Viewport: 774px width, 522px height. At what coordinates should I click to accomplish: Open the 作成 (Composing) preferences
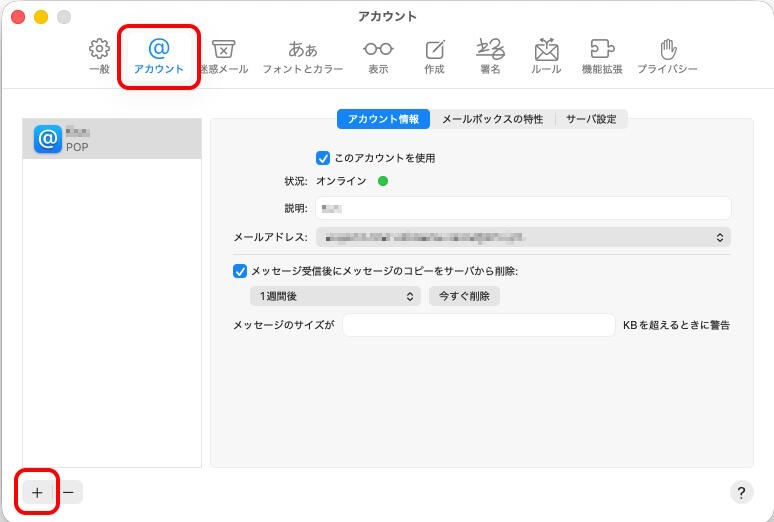point(434,56)
